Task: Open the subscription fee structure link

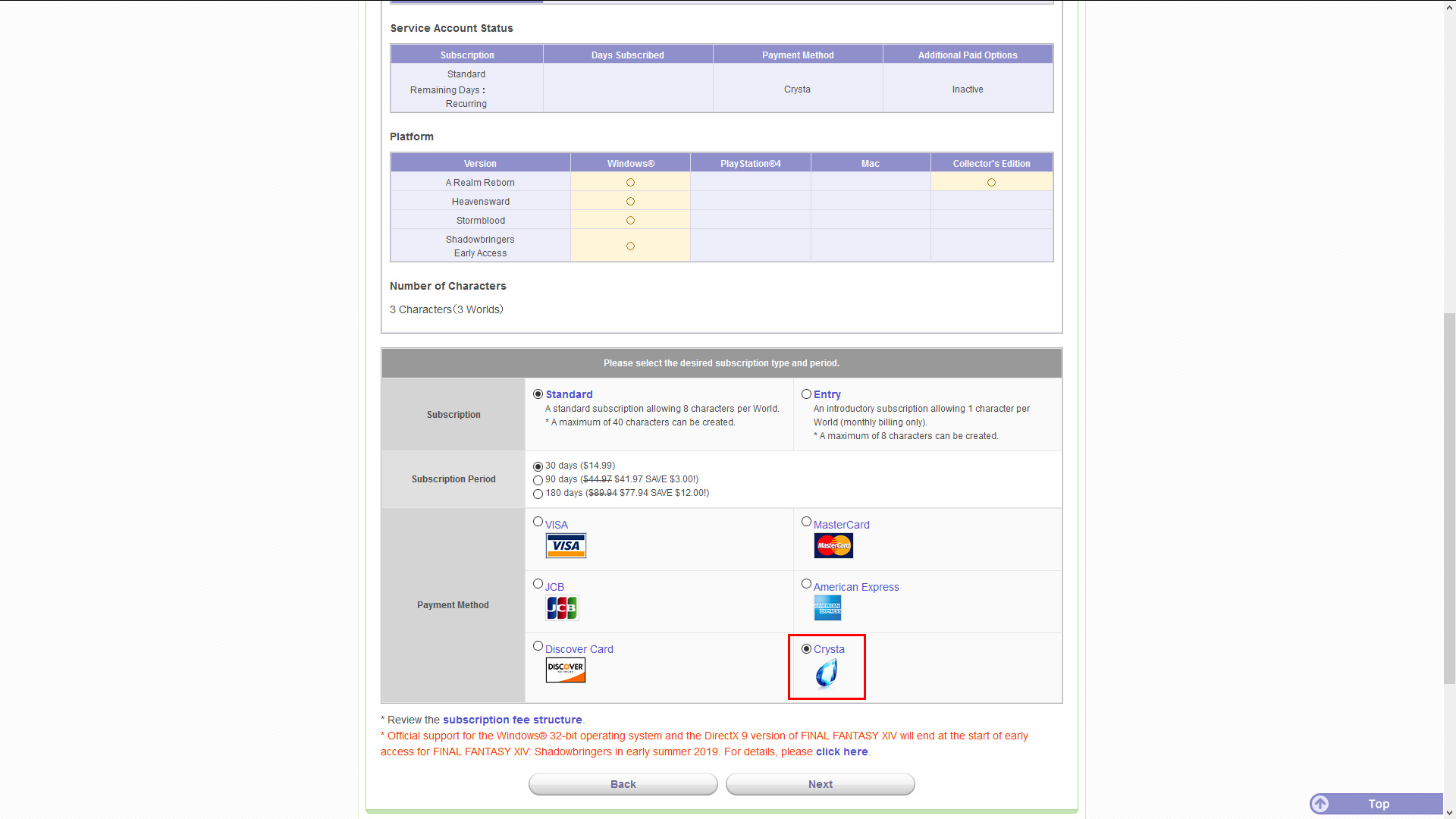Action: click(x=513, y=720)
